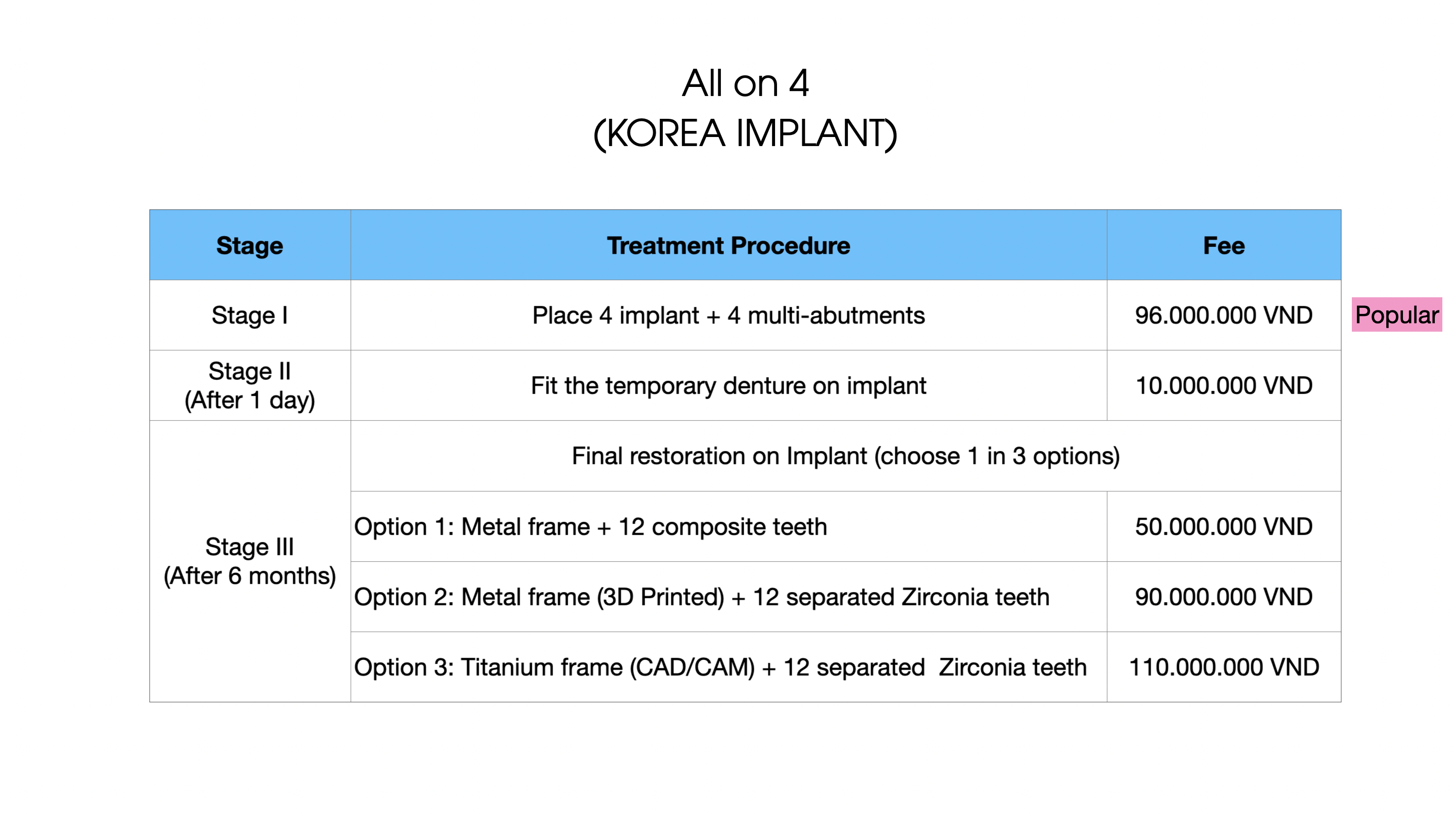
Task: Click the "Fee" column header
Action: point(1223,245)
